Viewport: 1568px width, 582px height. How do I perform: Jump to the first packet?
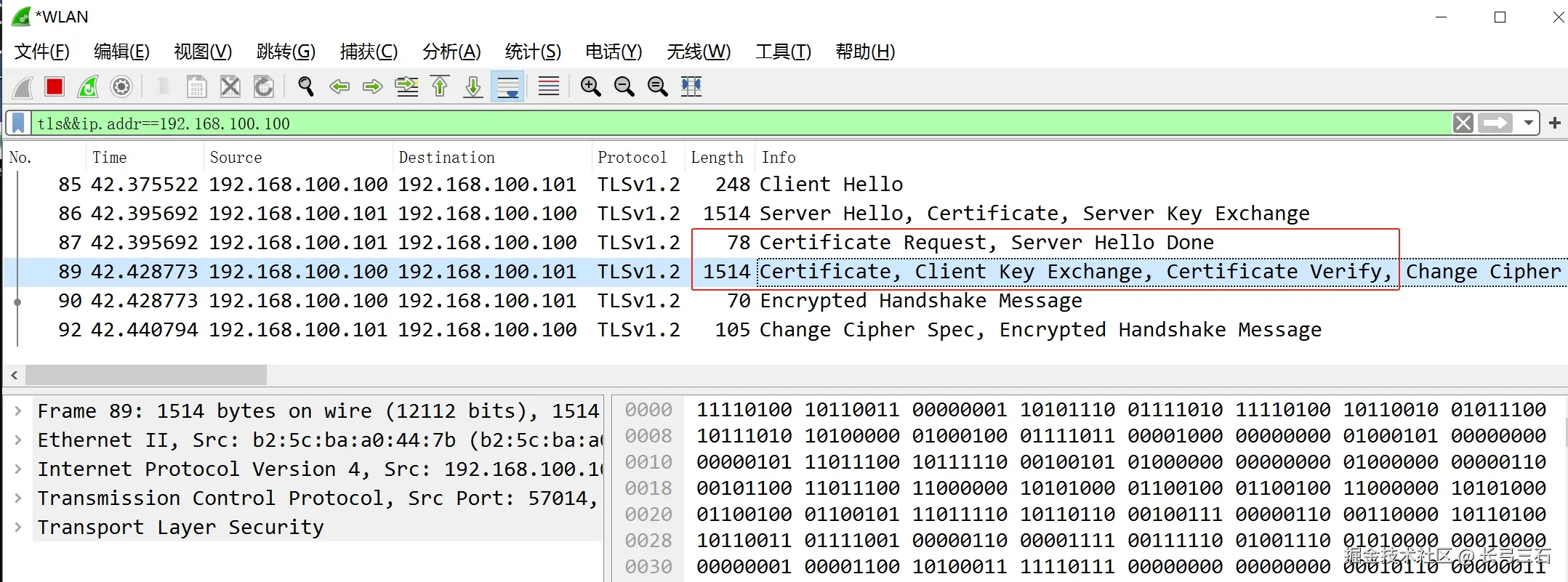tap(440, 87)
